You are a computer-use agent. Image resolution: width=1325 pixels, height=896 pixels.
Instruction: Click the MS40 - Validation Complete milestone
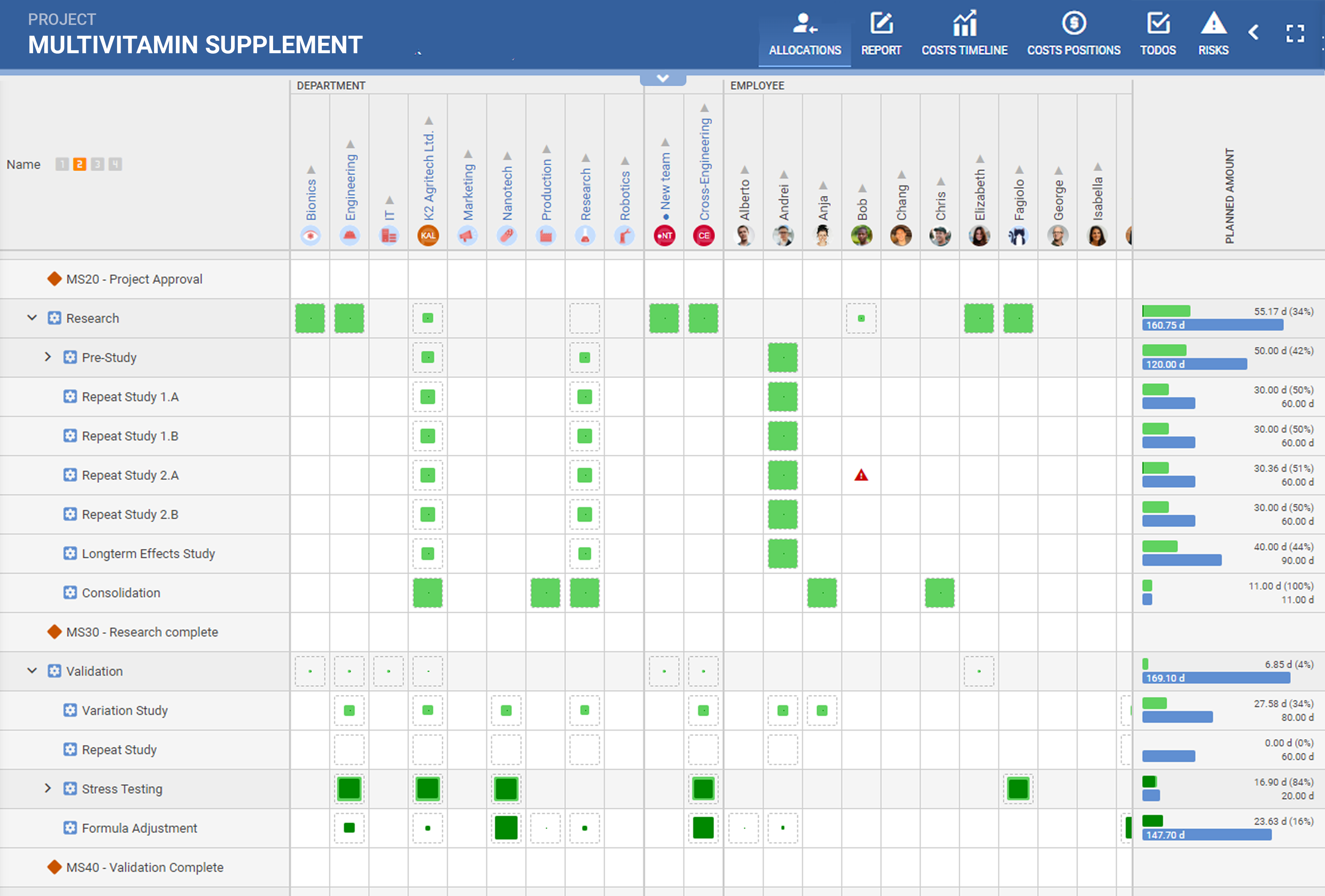coord(145,867)
